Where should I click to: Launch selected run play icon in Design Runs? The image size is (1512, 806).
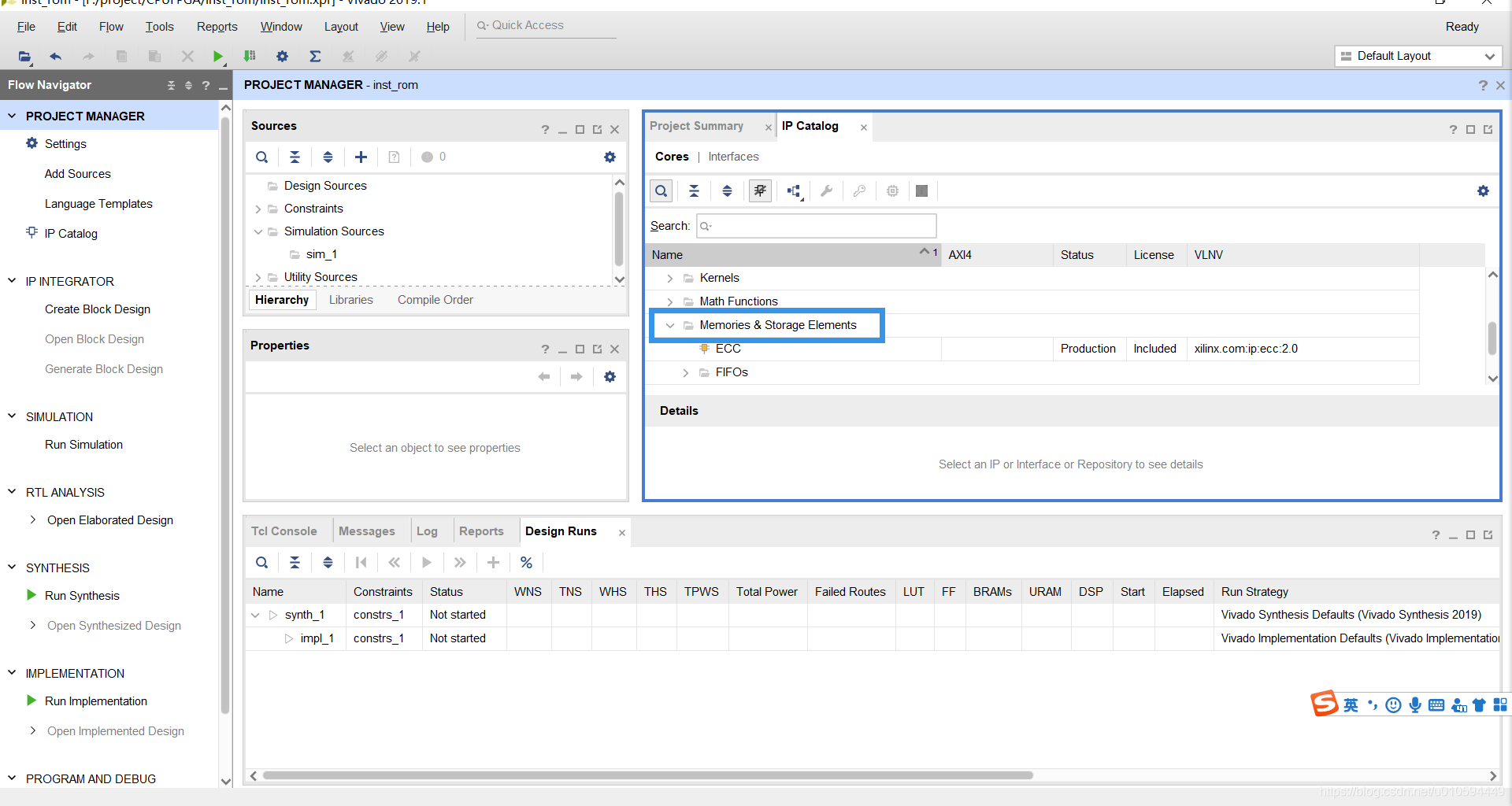click(427, 562)
